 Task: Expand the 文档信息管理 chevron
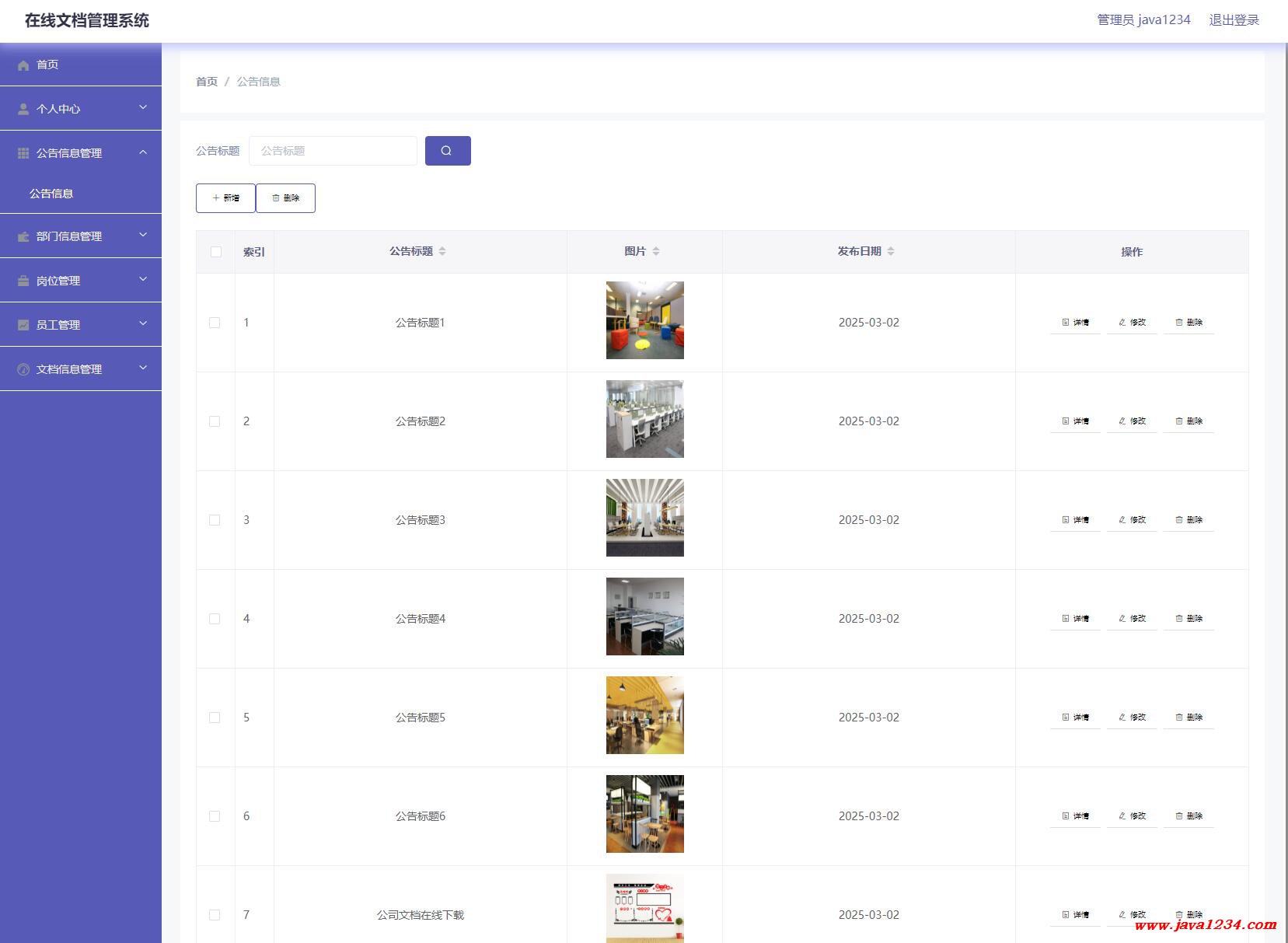(143, 368)
